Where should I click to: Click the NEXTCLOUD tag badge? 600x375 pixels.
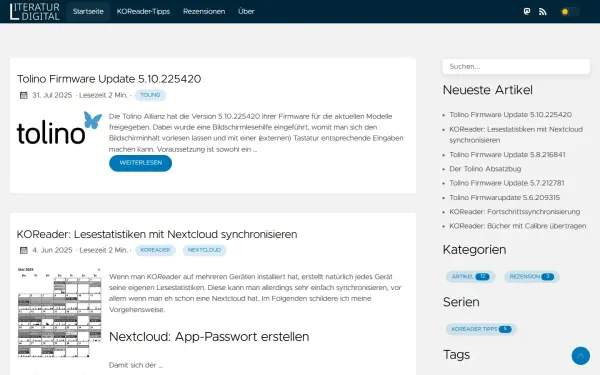(x=204, y=250)
